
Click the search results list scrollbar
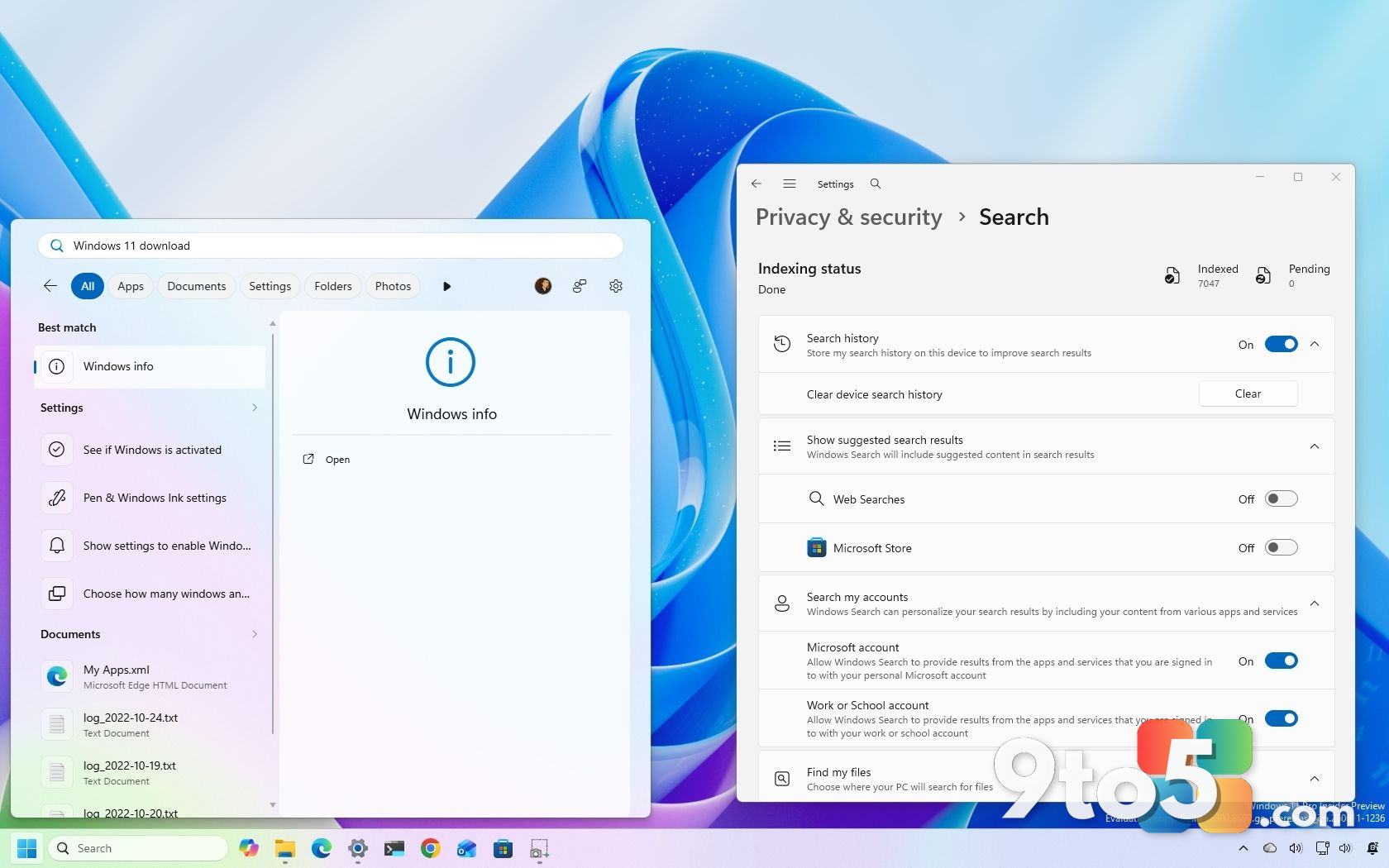[x=273, y=533]
